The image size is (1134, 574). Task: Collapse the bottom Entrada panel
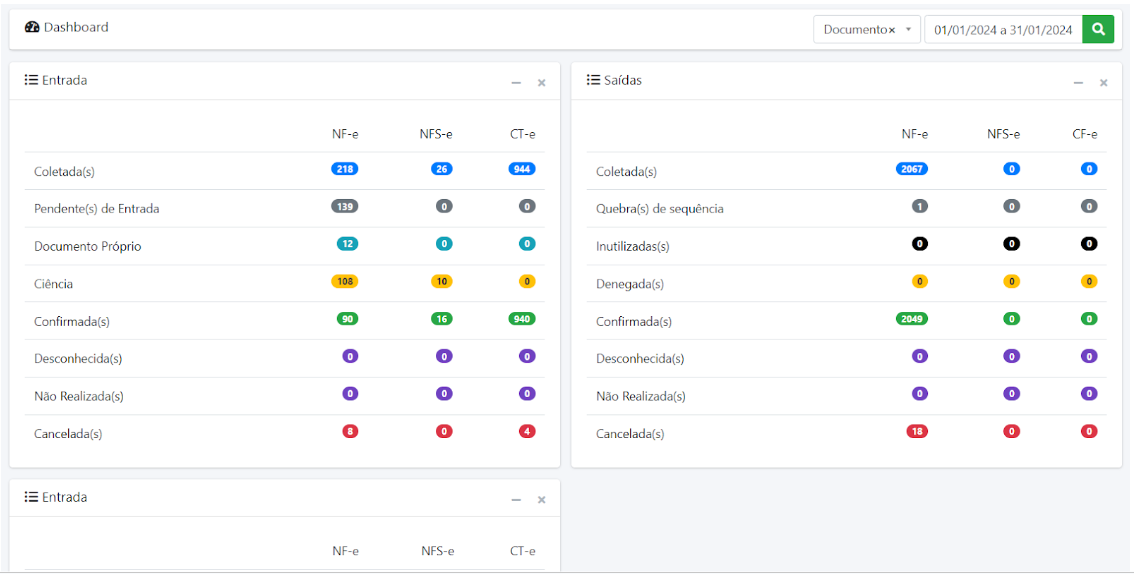point(516,500)
